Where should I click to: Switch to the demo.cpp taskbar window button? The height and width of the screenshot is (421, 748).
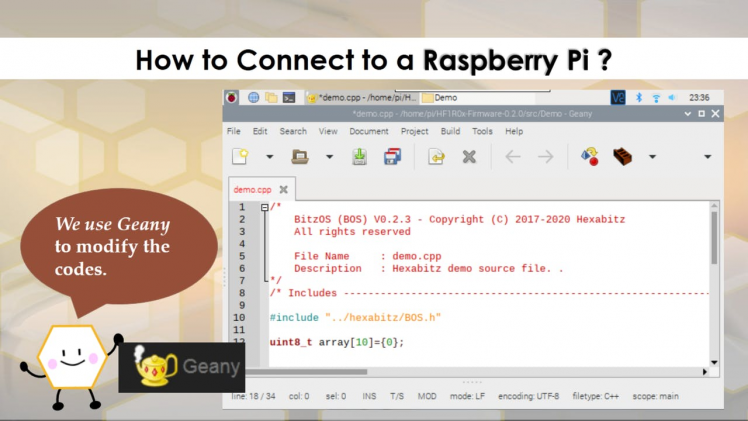point(362,98)
